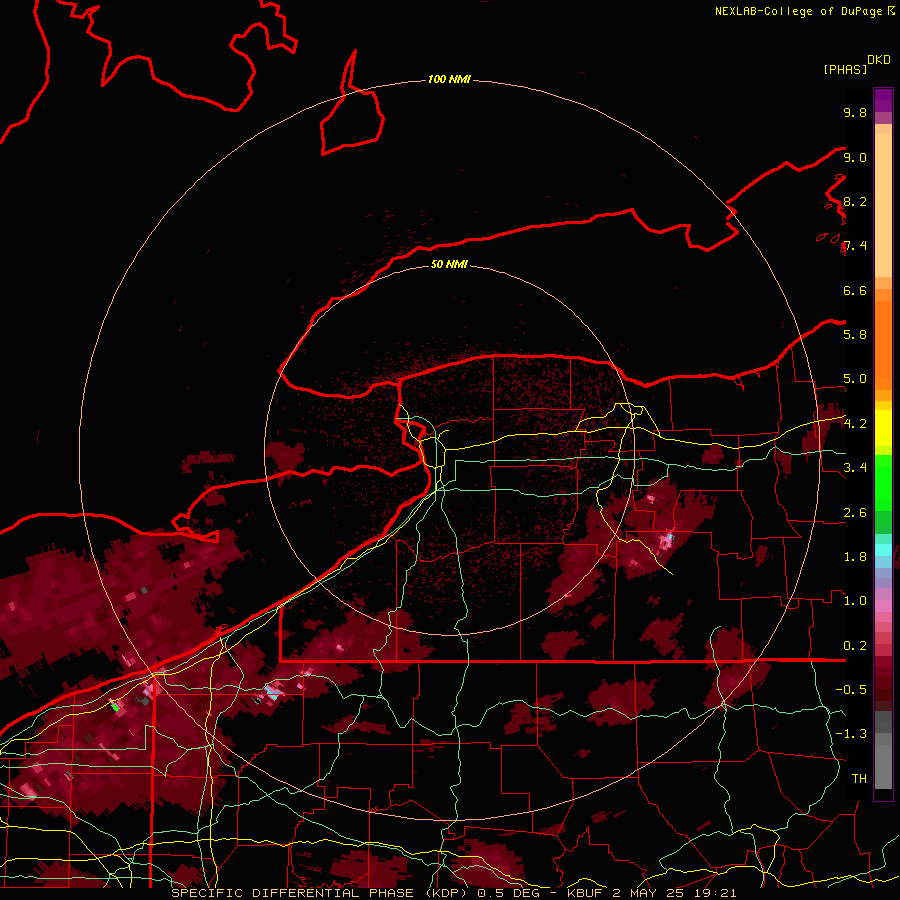Screen dimensions: 900x900
Task: Click the 0.2 scale value
Action: pyautogui.click(x=855, y=645)
